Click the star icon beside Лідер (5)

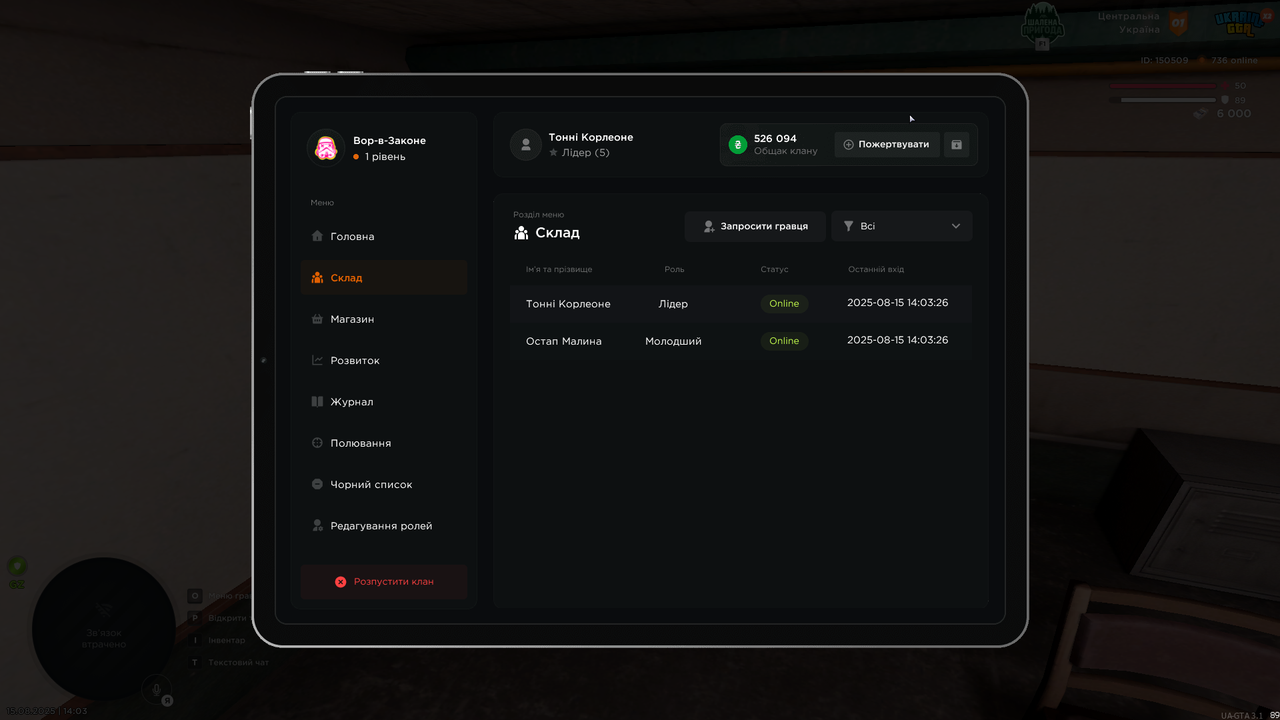click(x=553, y=153)
